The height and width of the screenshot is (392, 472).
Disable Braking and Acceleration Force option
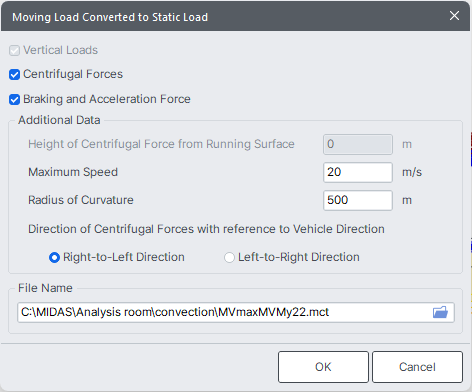coord(14,99)
